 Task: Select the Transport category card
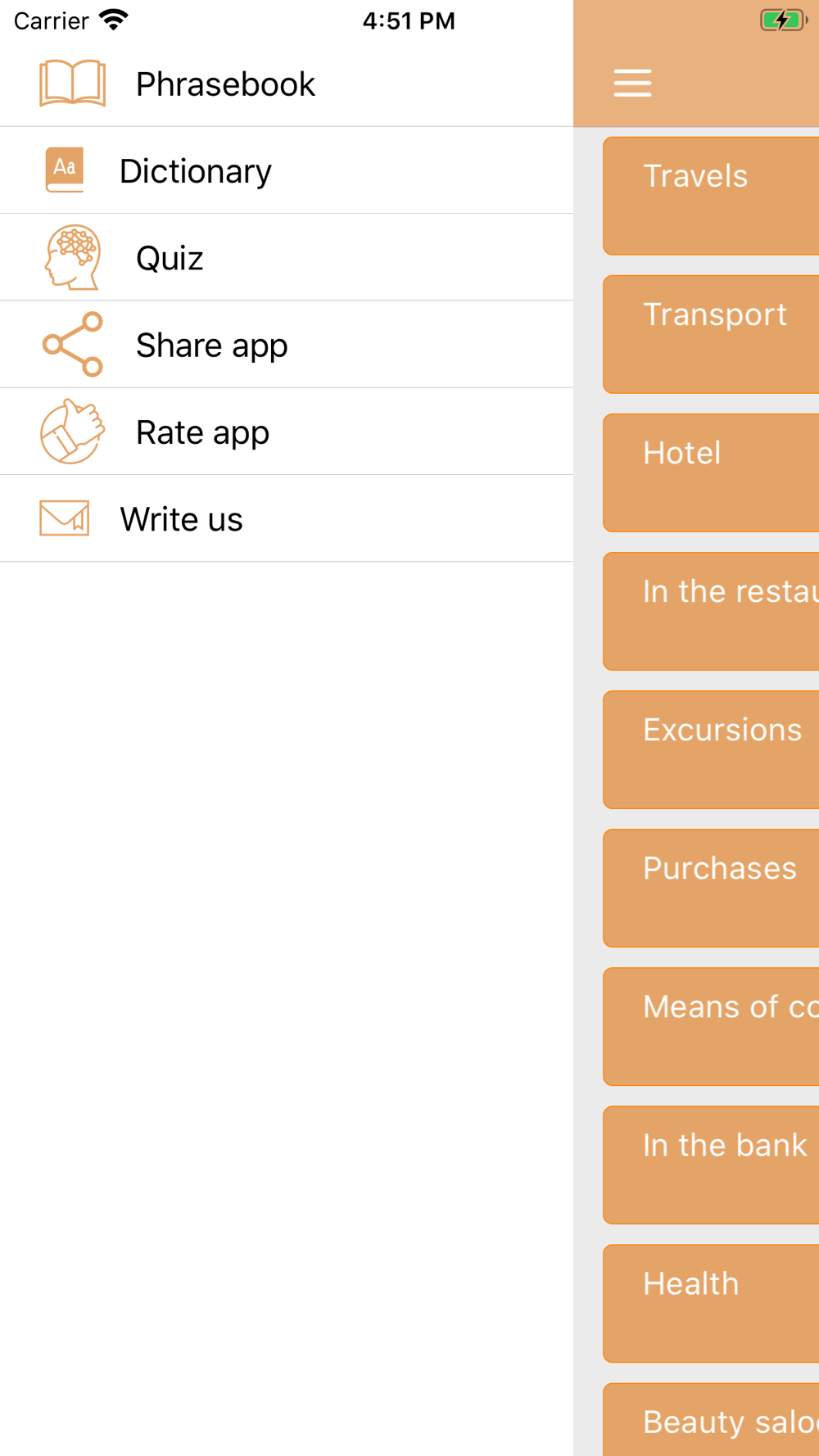coord(711,334)
